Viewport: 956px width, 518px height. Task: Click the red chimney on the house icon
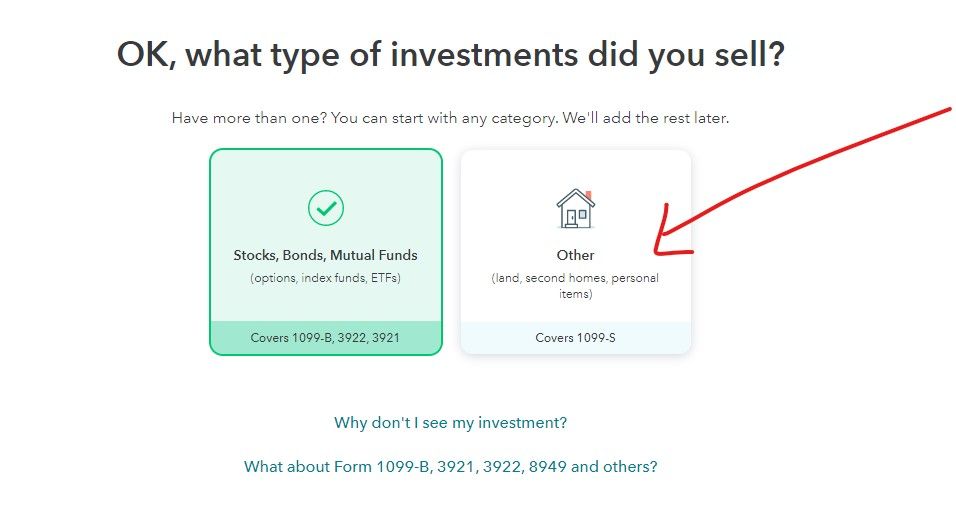pyautogui.click(x=589, y=195)
